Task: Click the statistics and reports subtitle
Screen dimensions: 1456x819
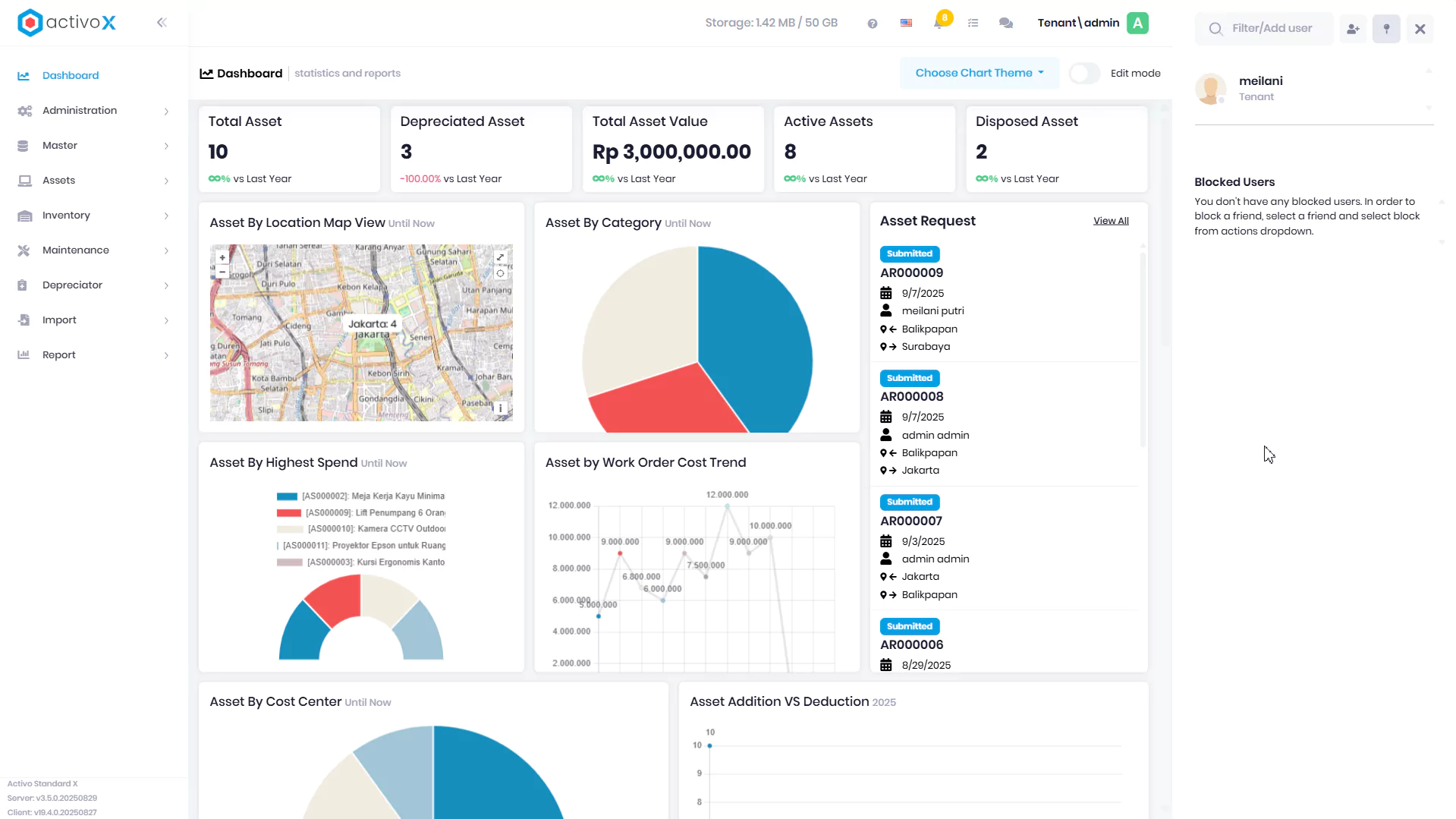Action: (x=347, y=74)
